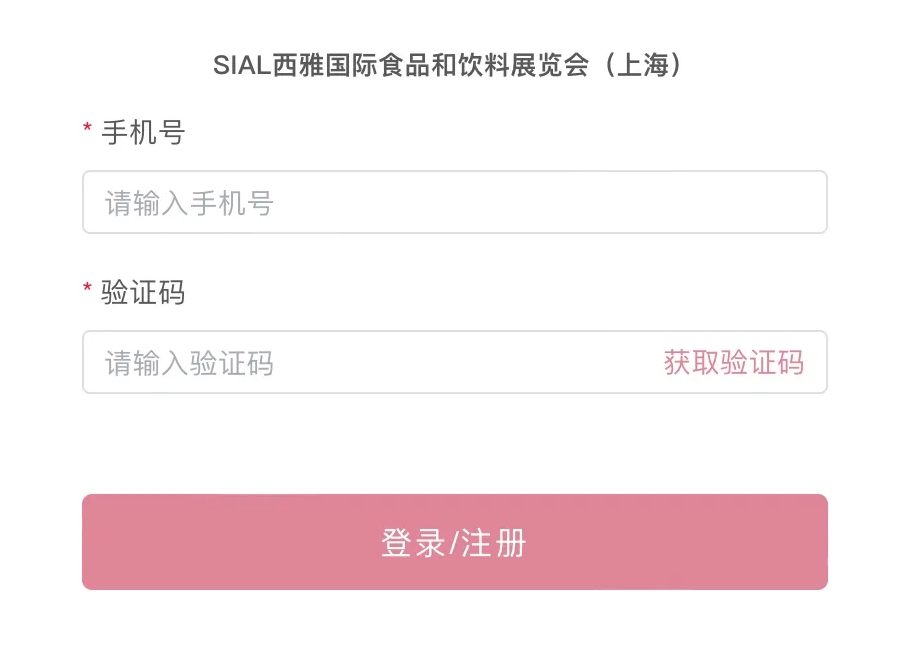901x651 pixels.
Task: Click the 验证码 field label
Action: tap(143, 293)
